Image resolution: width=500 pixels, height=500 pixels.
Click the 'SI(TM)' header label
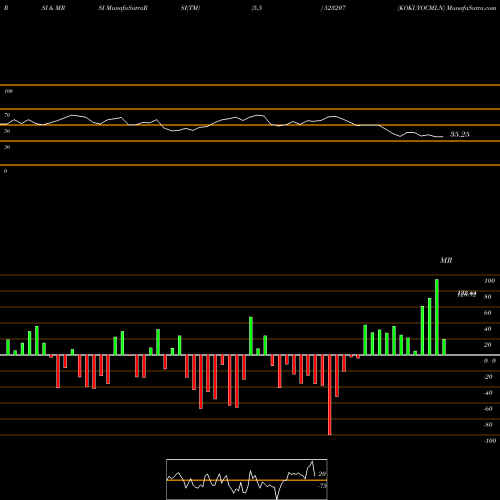(x=190, y=8)
